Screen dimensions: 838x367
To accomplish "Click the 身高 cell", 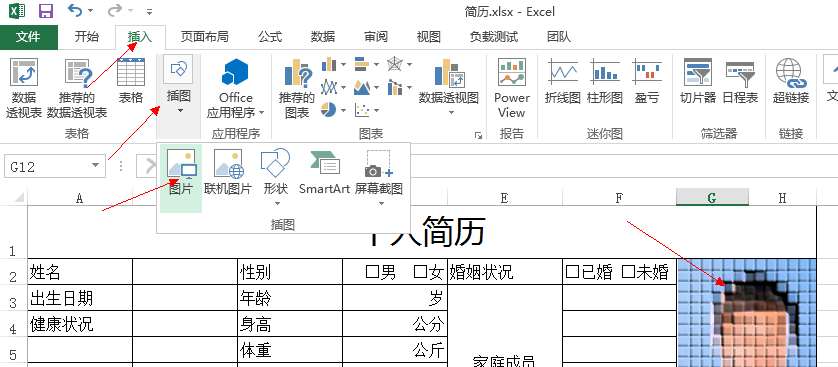I will pos(290,324).
